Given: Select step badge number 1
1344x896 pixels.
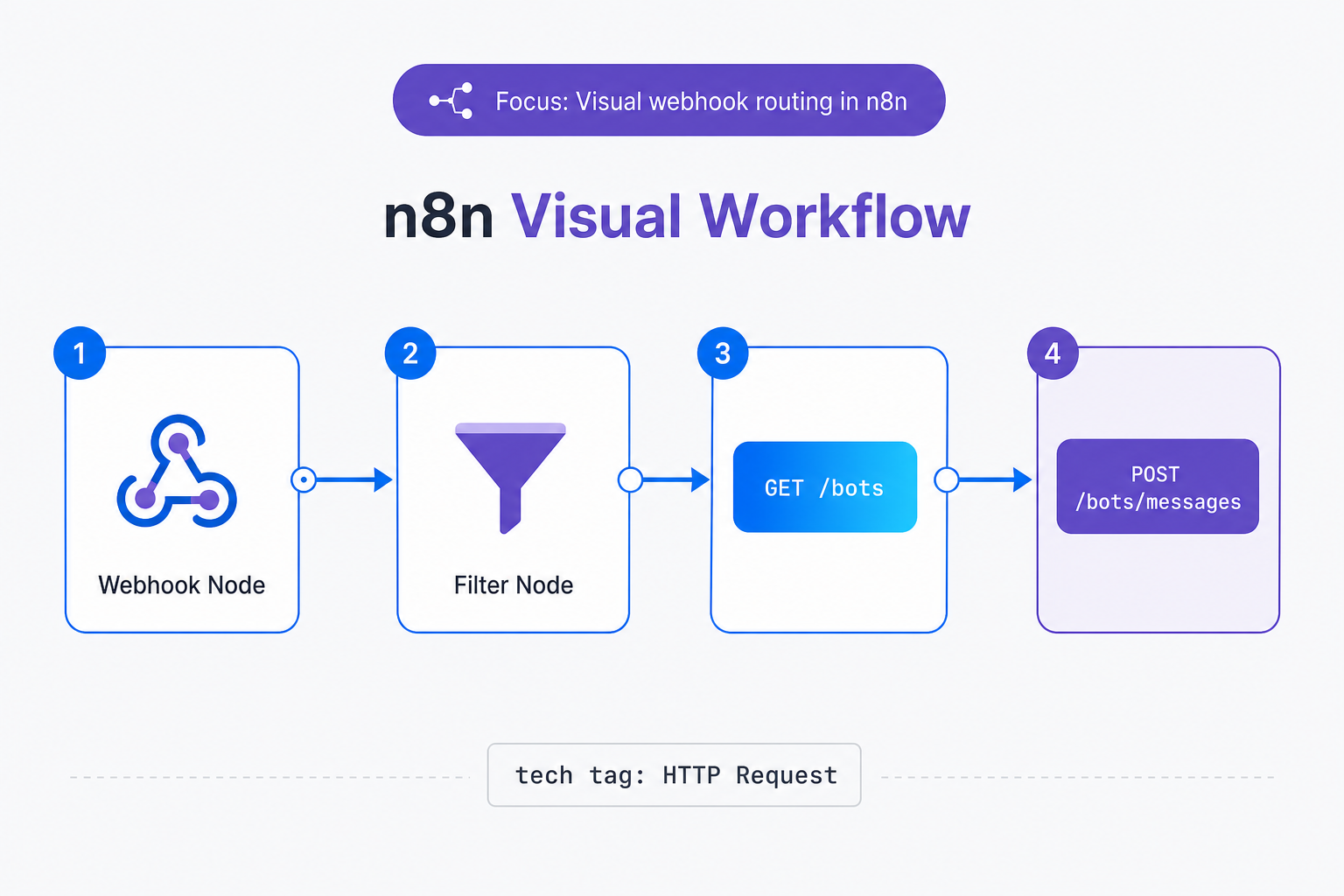Looking at the screenshot, I should pyautogui.click(x=80, y=353).
